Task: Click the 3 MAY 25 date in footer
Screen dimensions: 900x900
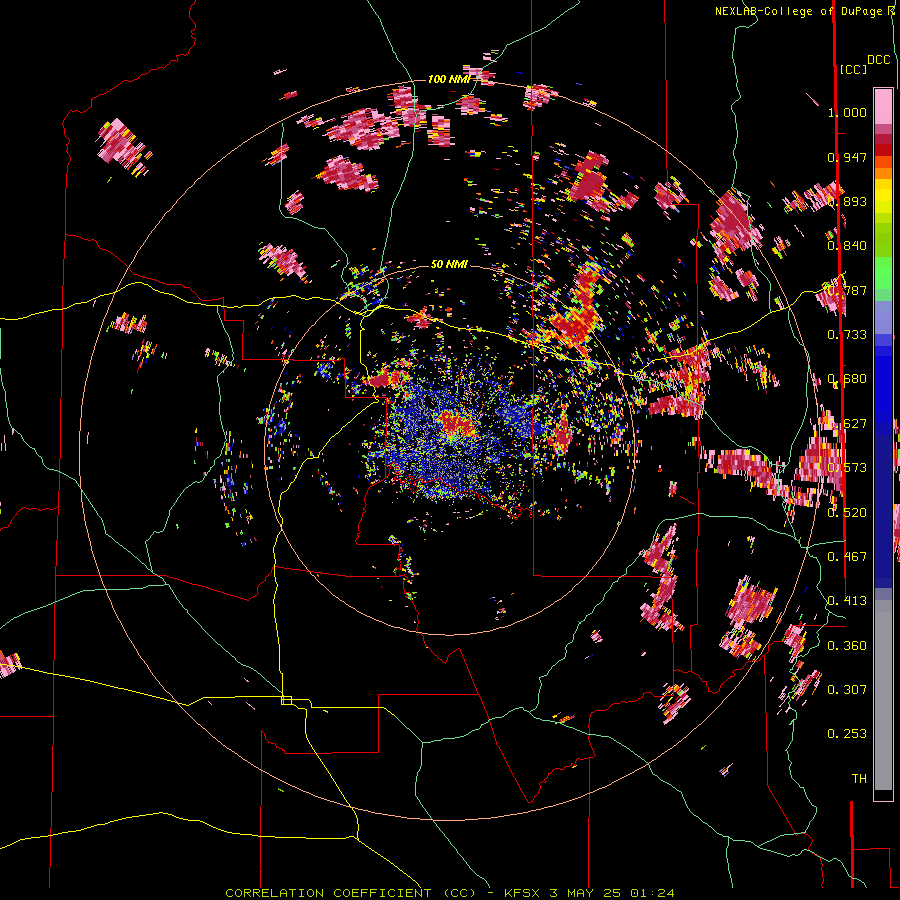Action: pyautogui.click(x=585, y=893)
